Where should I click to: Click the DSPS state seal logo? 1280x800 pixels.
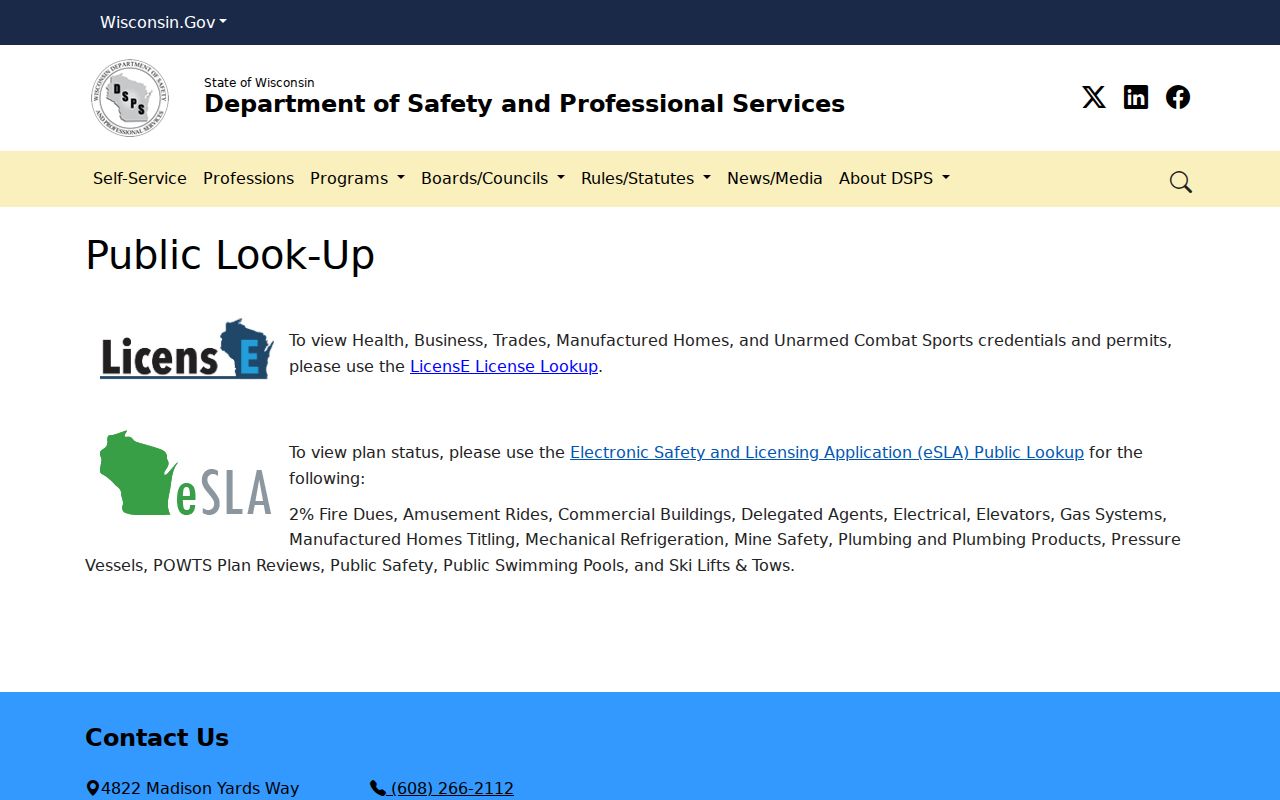(129, 98)
